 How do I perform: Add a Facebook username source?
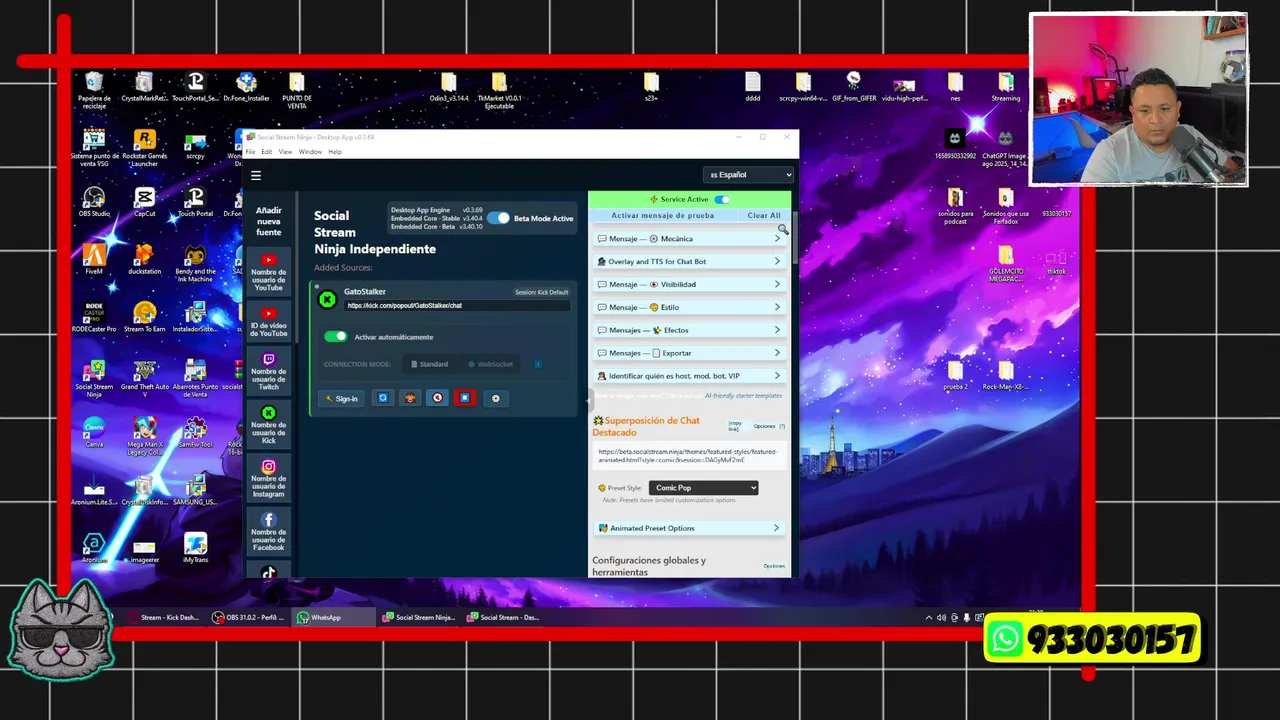coord(268,531)
